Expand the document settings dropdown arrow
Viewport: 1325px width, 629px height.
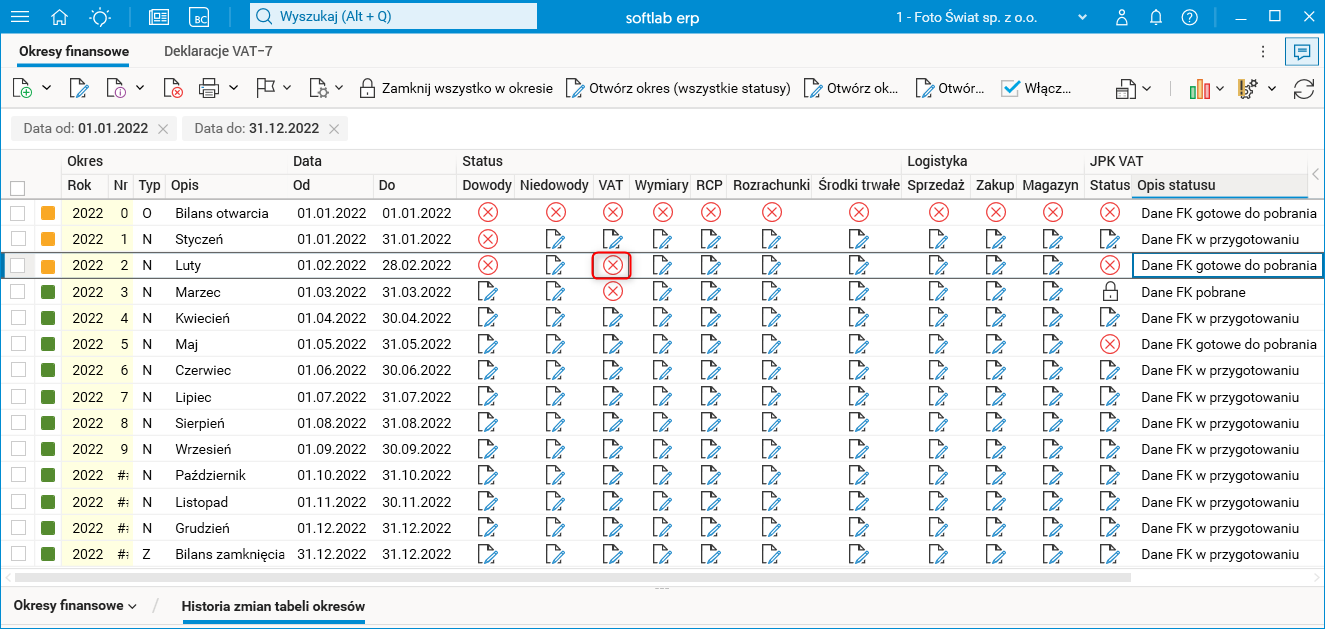(x=339, y=88)
